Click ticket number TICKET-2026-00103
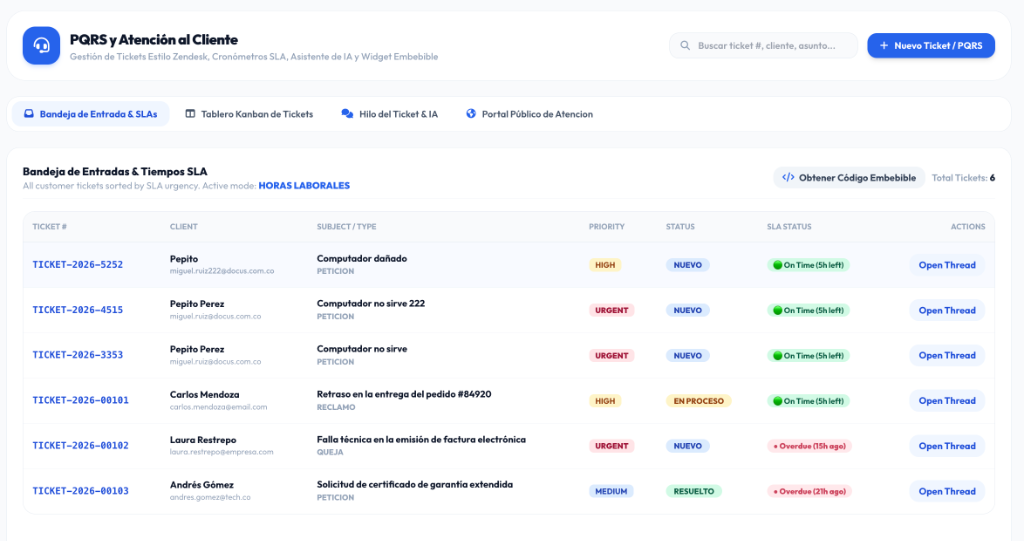Image resolution: width=1024 pixels, height=541 pixels. [80, 491]
